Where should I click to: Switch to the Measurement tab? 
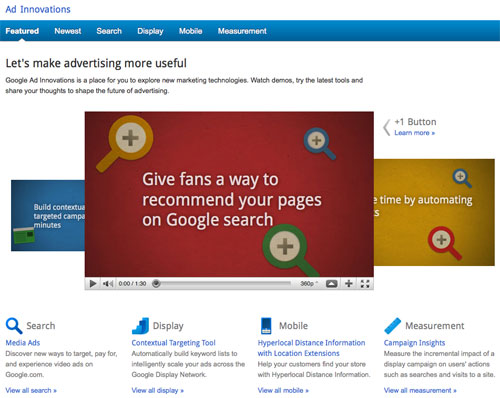click(242, 31)
